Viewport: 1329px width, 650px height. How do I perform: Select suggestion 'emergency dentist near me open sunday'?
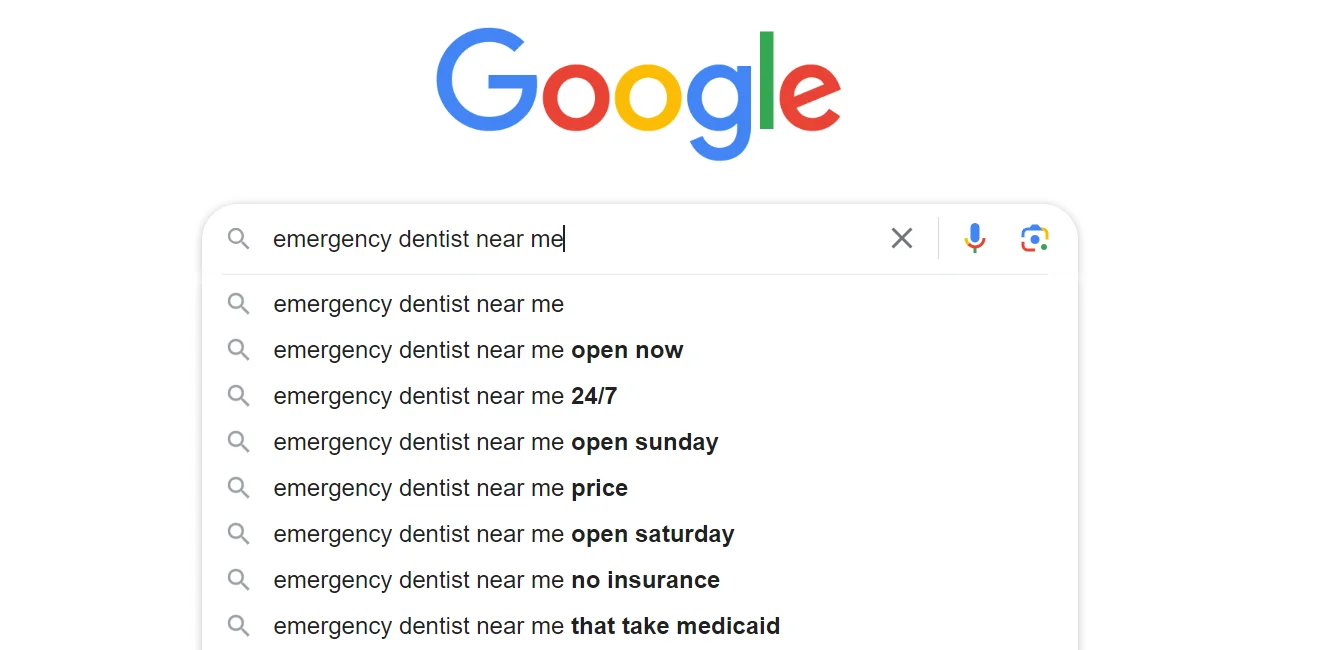coord(495,442)
